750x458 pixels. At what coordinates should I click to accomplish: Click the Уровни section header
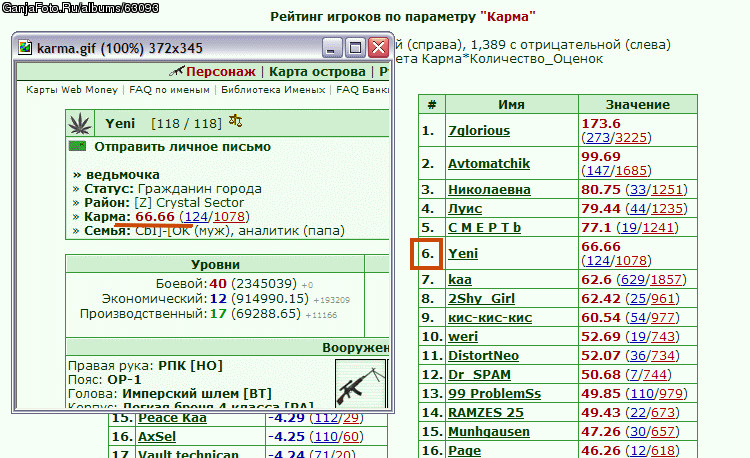click(215, 264)
